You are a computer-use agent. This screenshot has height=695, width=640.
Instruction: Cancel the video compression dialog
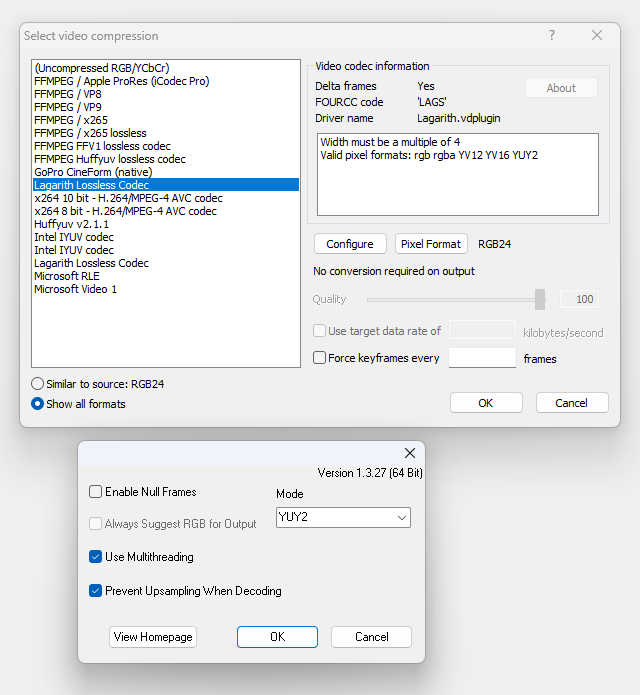coord(572,403)
